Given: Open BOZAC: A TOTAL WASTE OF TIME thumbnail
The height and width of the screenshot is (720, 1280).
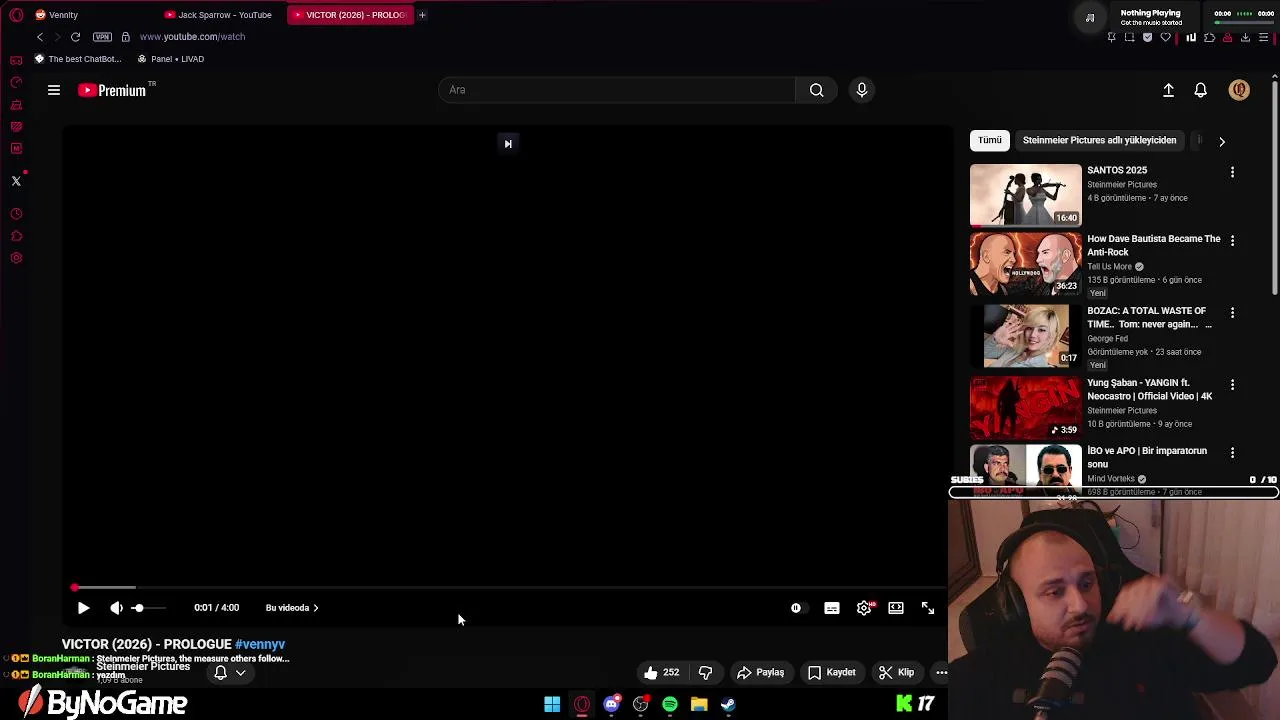Looking at the screenshot, I should (x=1025, y=335).
